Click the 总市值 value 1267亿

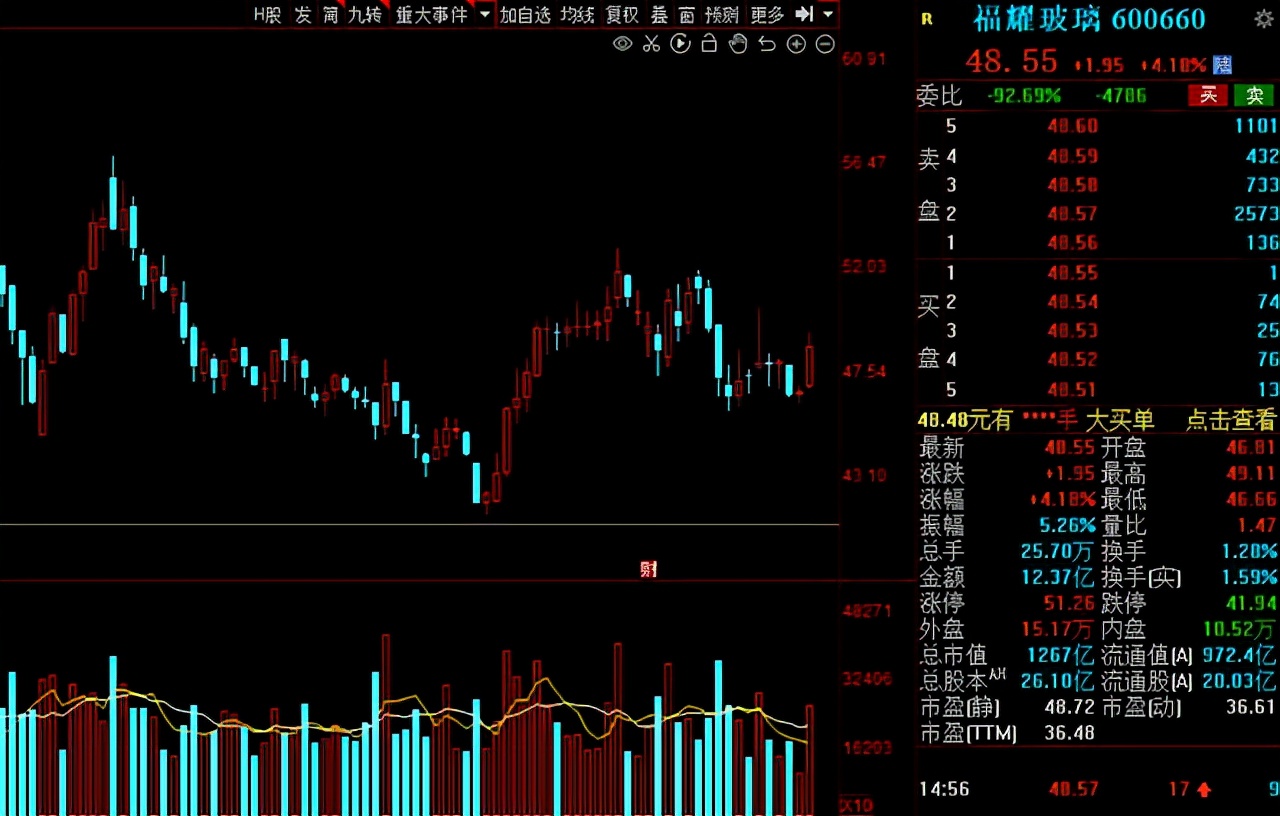coord(1061,656)
